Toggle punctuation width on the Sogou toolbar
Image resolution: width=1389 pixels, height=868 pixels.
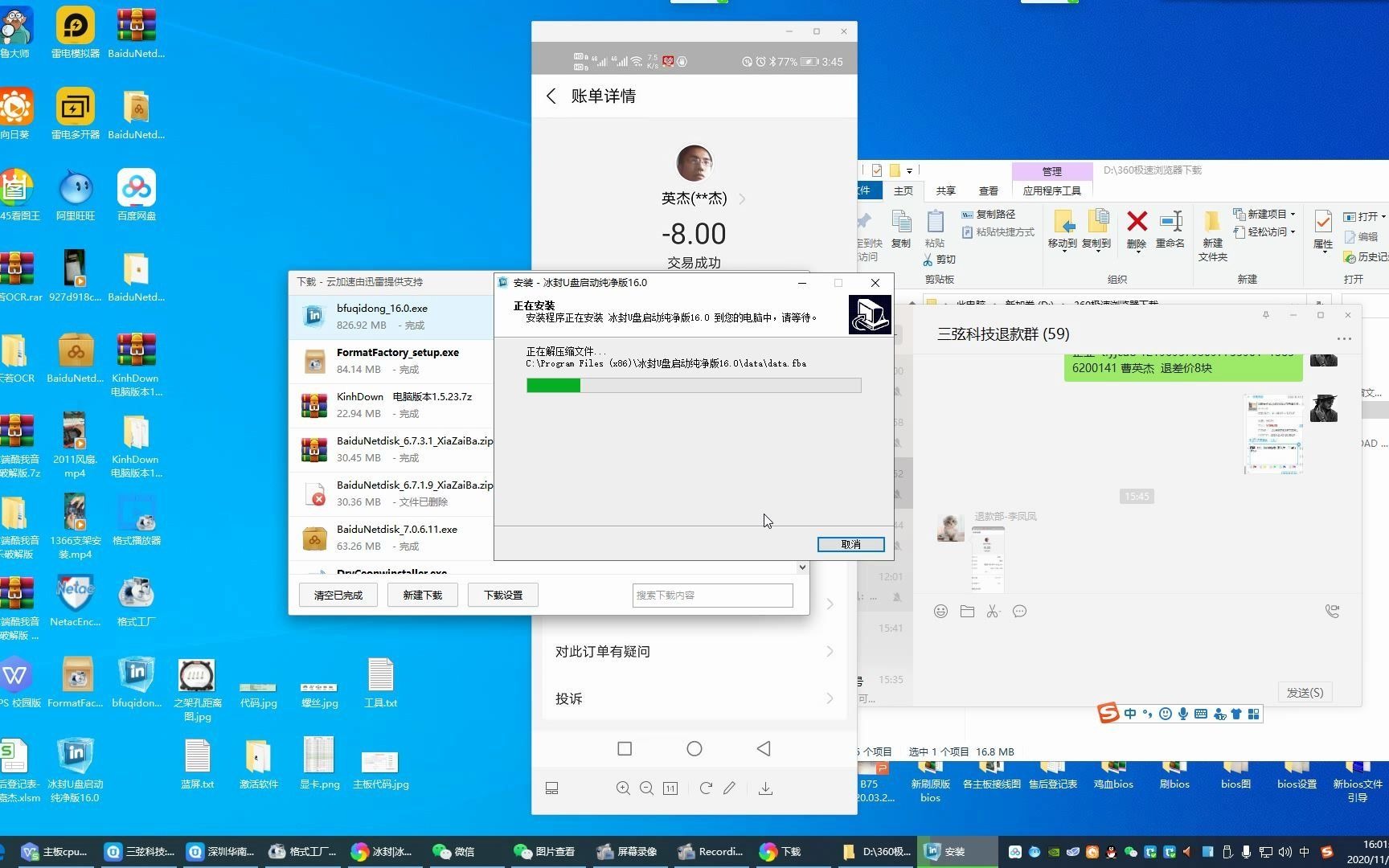point(1148,714)
